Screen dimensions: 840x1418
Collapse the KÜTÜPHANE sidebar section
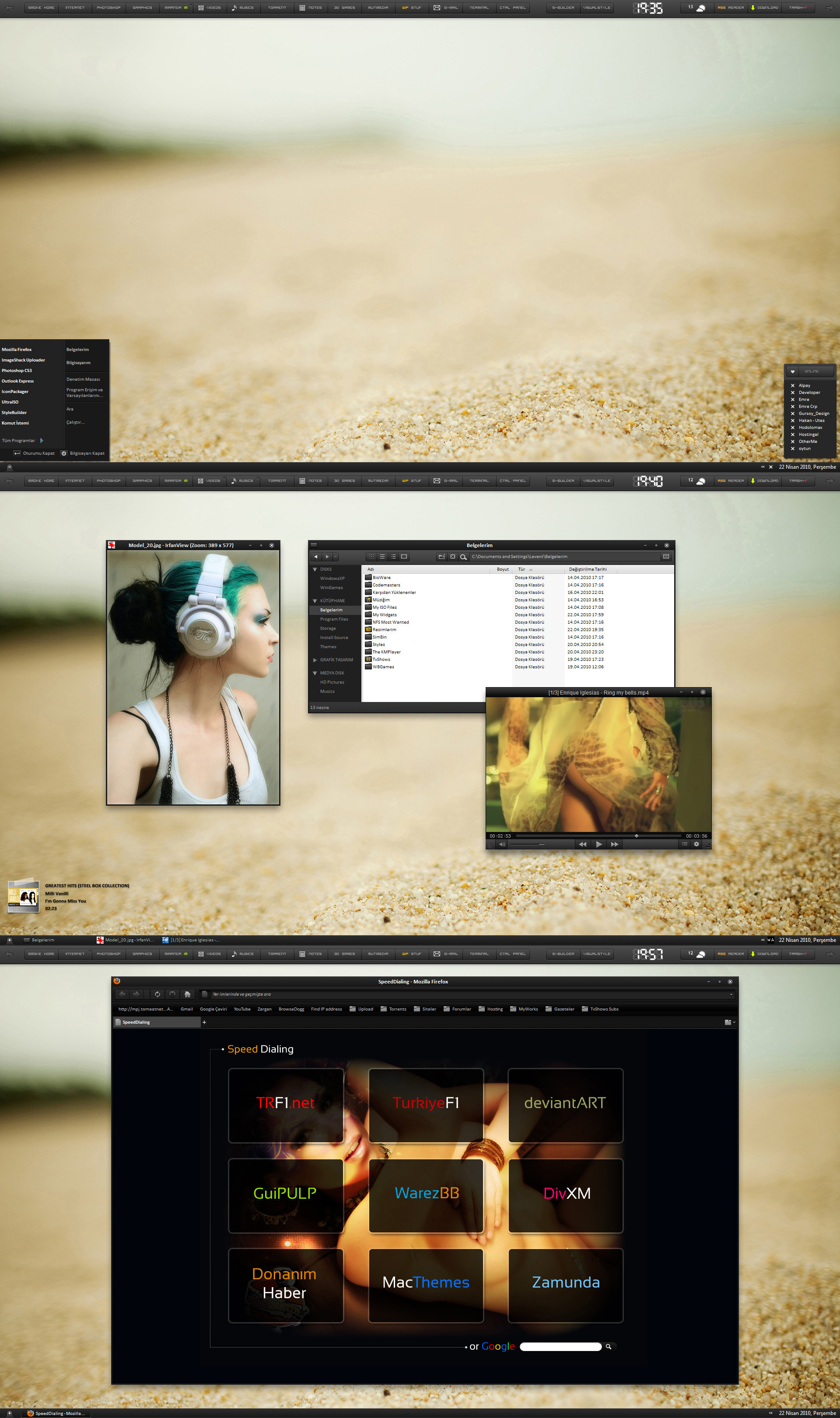click(x=315, y=600)
